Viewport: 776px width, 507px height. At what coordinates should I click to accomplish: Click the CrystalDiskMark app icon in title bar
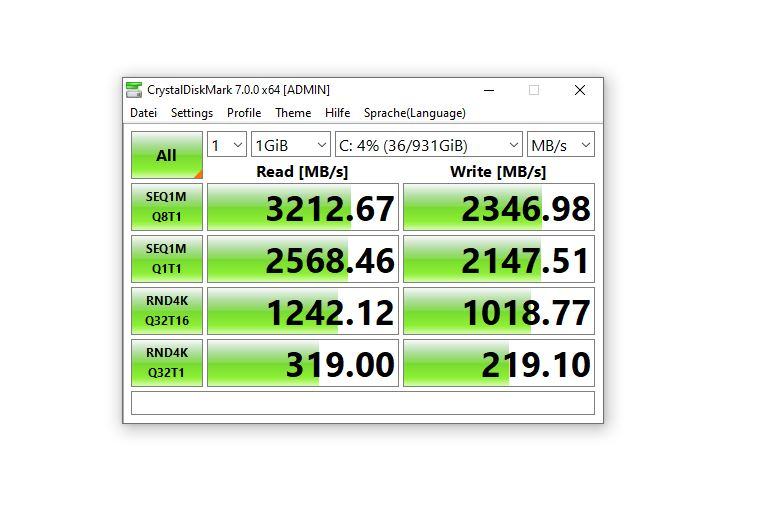(x=134, y=90)
